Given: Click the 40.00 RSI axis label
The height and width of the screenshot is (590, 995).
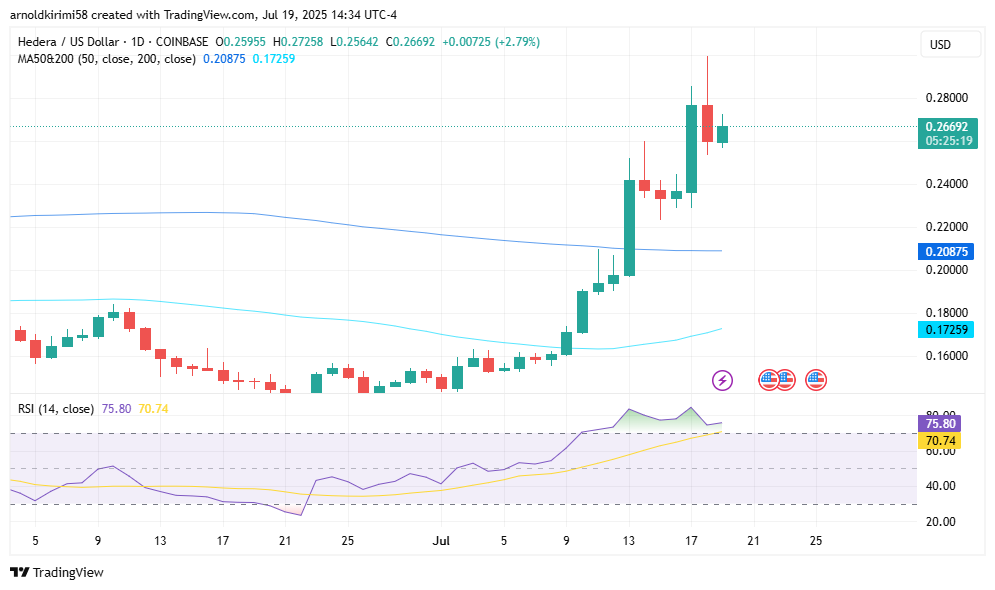Looking at the screenshot, I should [940, 486].
